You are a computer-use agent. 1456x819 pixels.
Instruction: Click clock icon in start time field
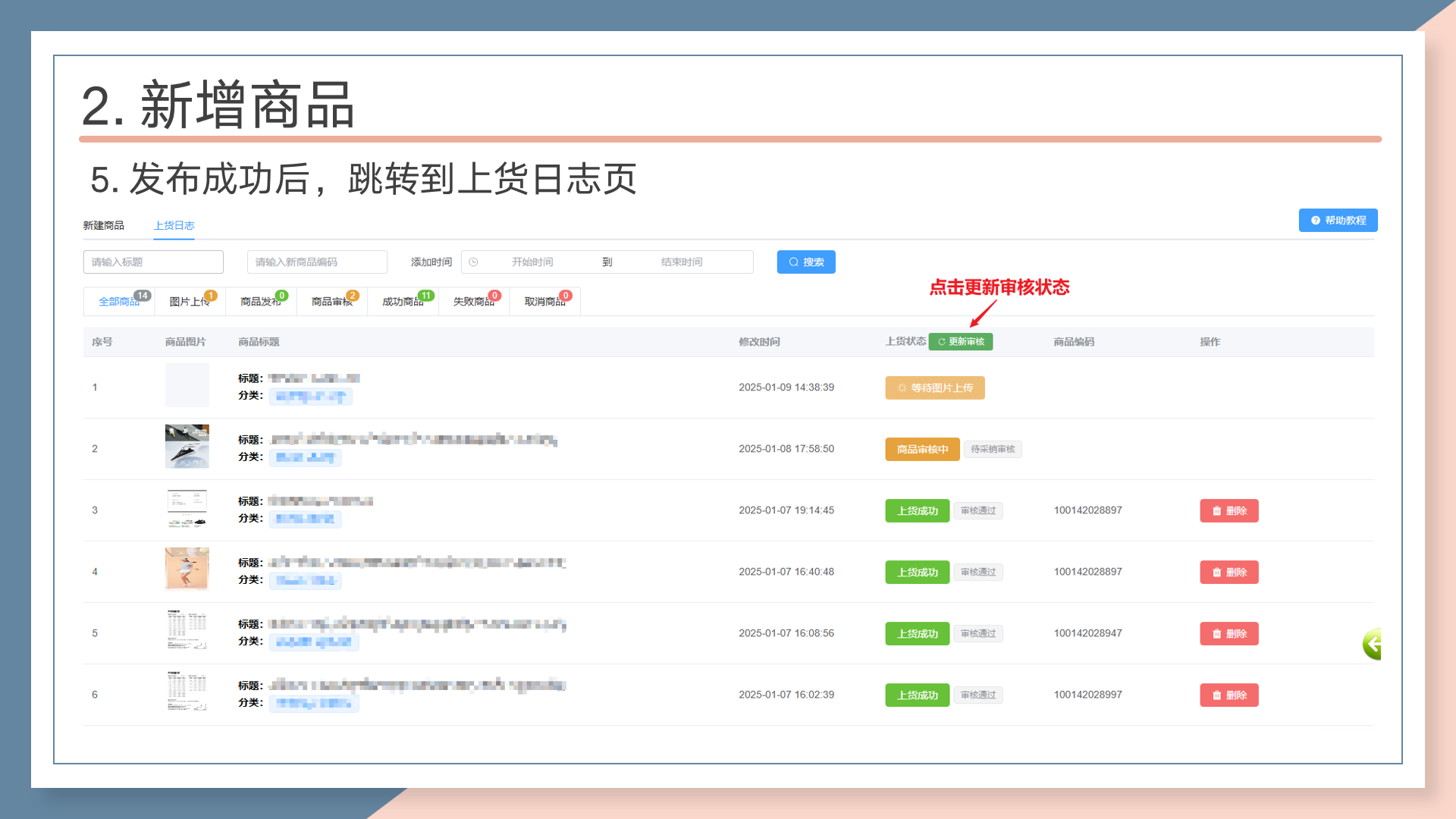point(473,262)
